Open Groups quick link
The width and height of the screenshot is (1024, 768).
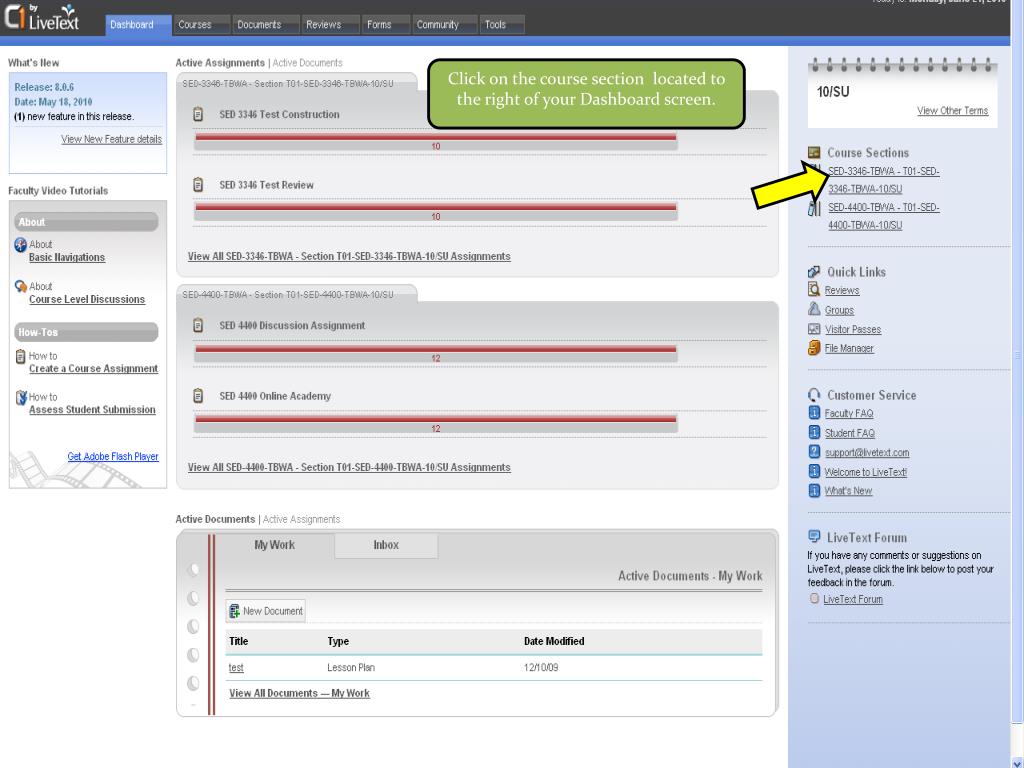pos(839,310)
